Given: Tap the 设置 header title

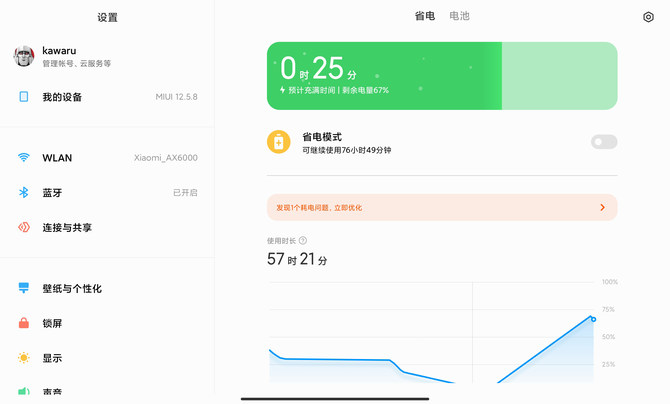Looking at the screenshot, I should click(x=107, y=17).
